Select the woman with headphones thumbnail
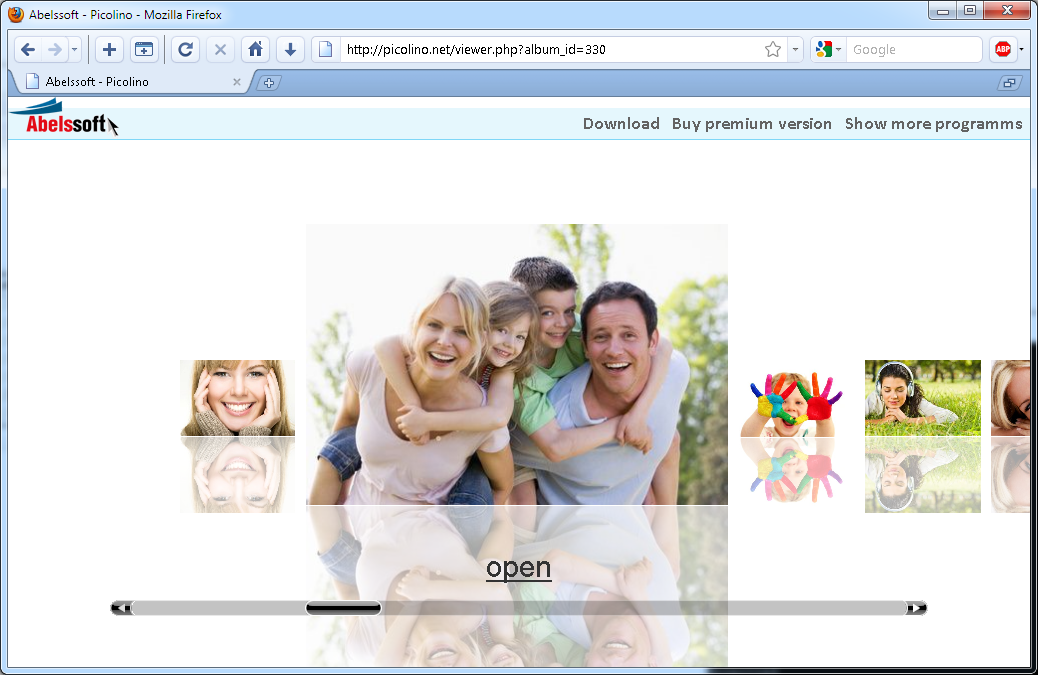The width and height of the screenshot is (1038, 675). coord(923,398)
